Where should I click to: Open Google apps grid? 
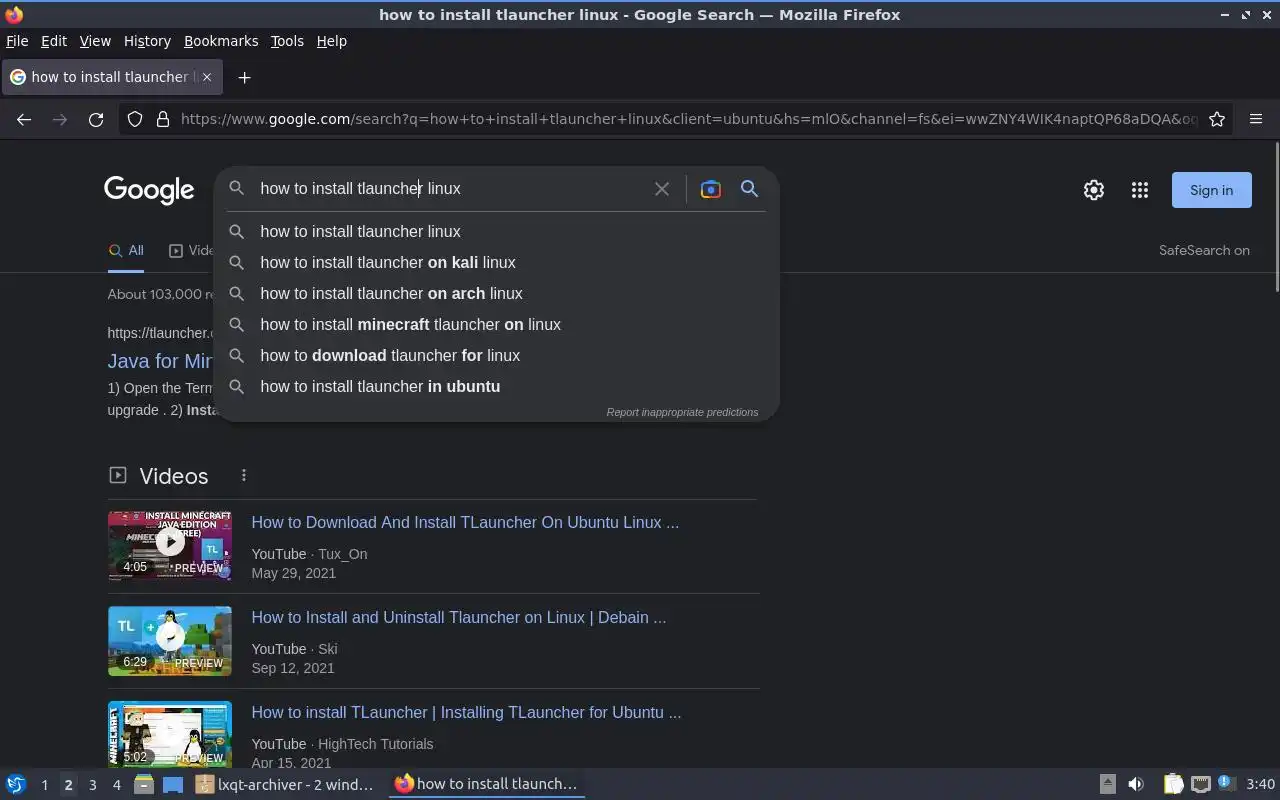coord(1140,190)
